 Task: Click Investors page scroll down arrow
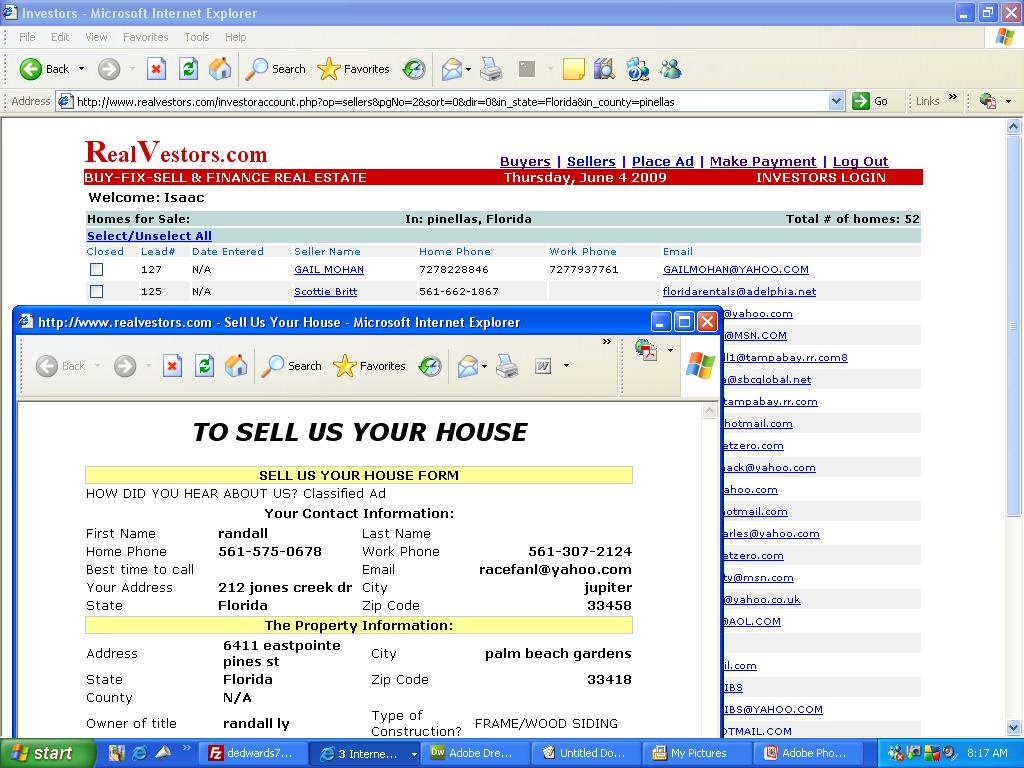(x=1013, y=727)
